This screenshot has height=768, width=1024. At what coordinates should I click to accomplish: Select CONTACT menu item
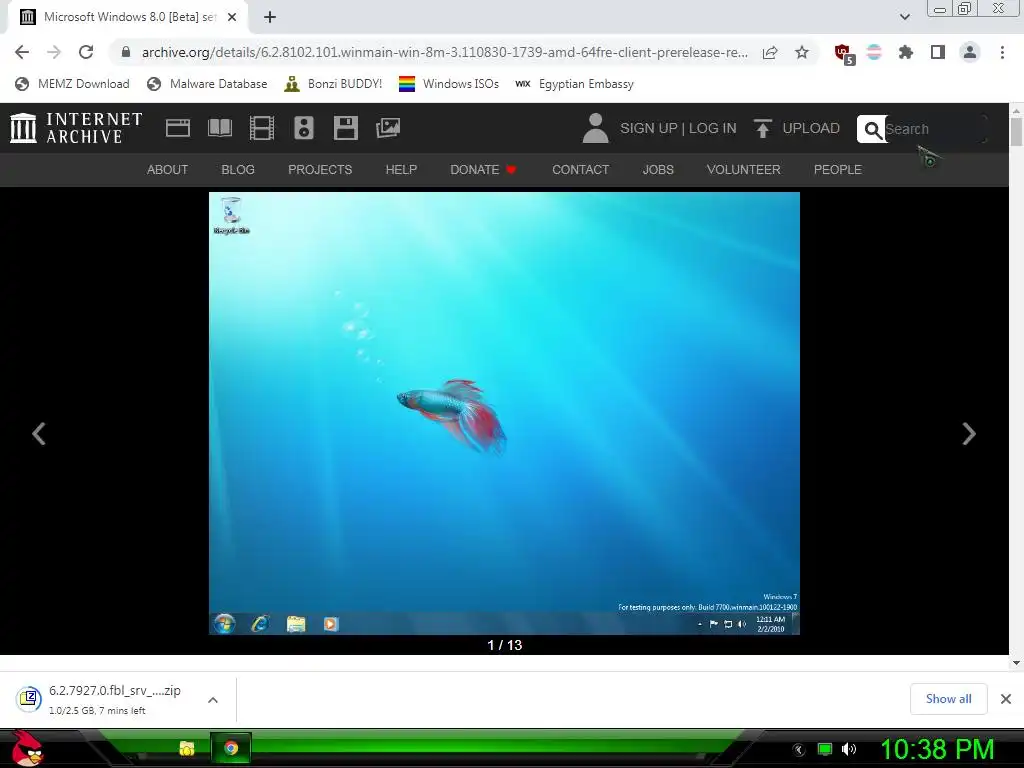click(581, 170)
